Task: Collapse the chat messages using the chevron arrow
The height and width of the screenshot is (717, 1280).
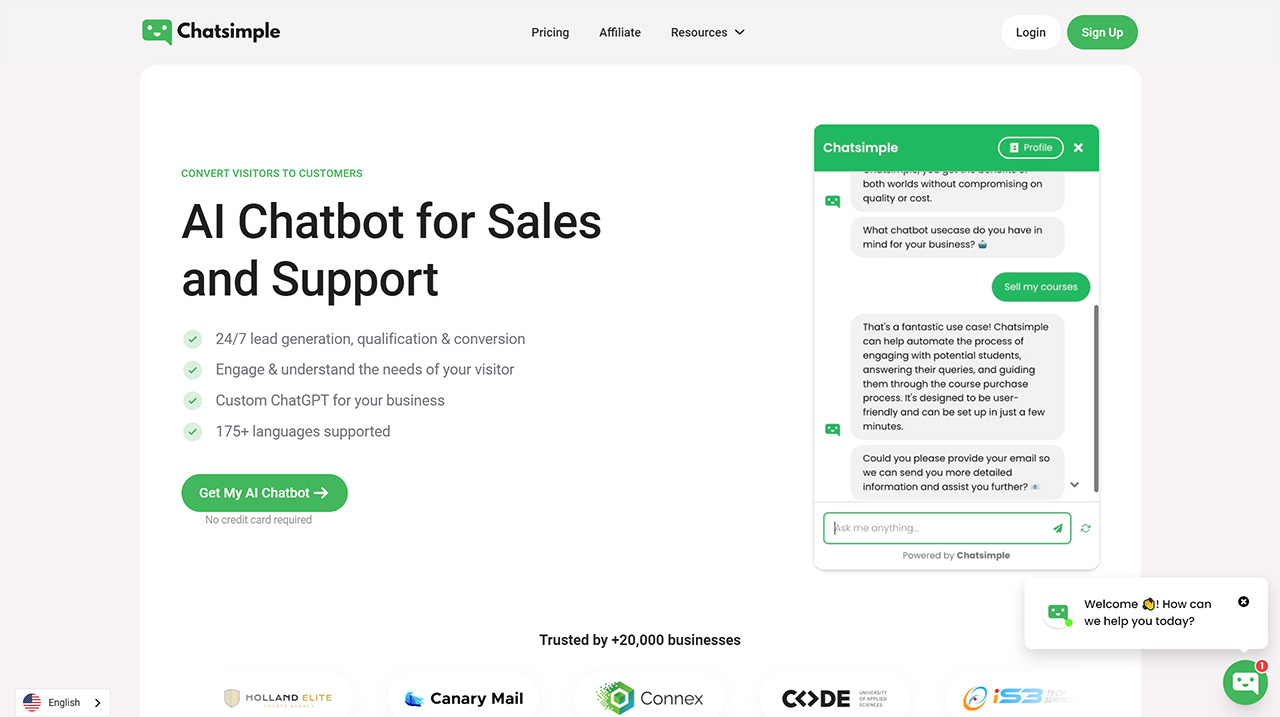Action: pyautogui.click(x=1075, y=484)
